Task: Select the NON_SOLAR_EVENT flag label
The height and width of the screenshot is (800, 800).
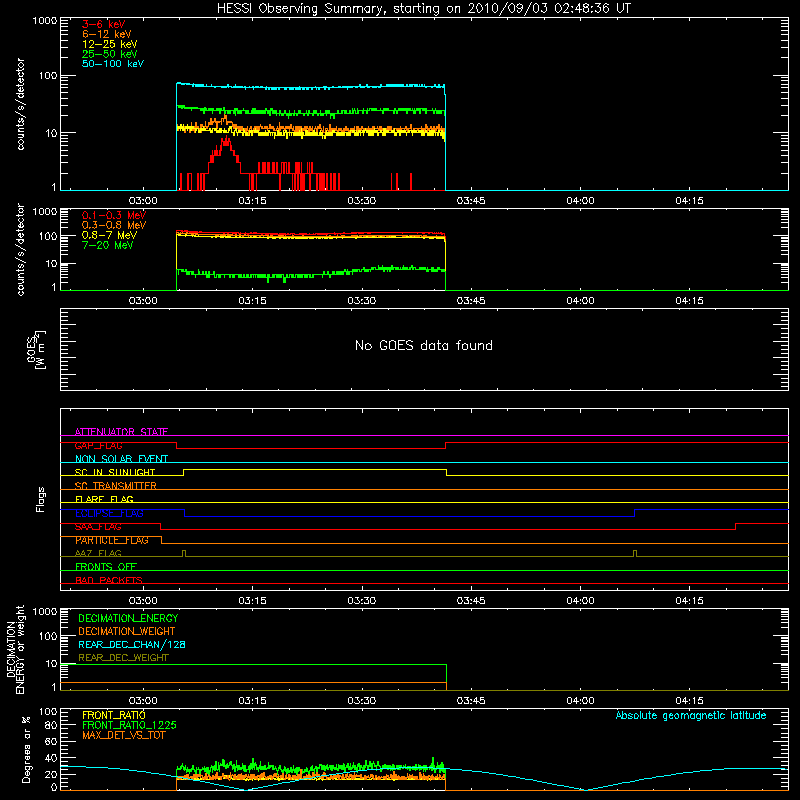Action: pyautogui.click(x=121, y=459)
